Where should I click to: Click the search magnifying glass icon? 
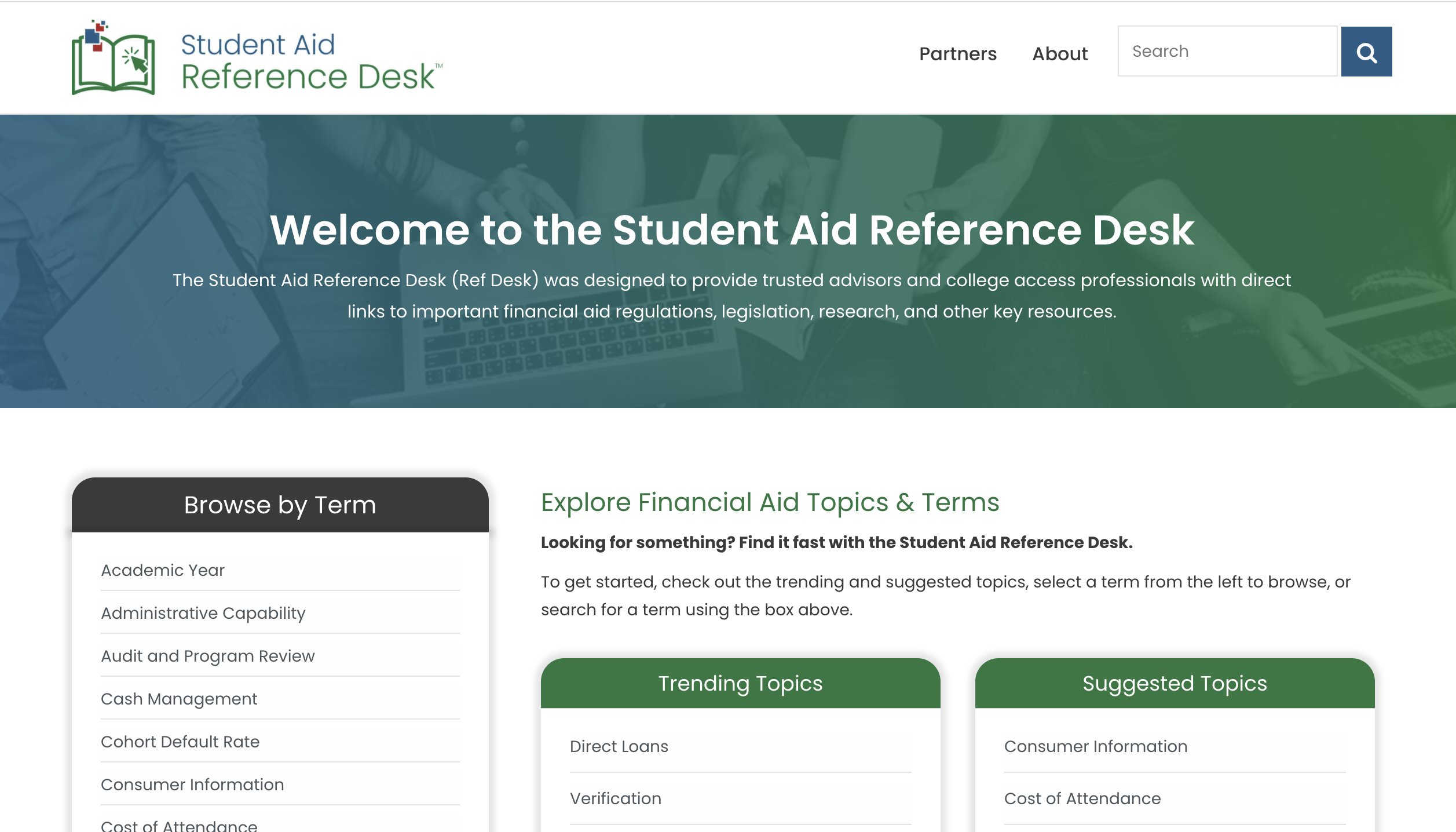tap(1366, 52)
